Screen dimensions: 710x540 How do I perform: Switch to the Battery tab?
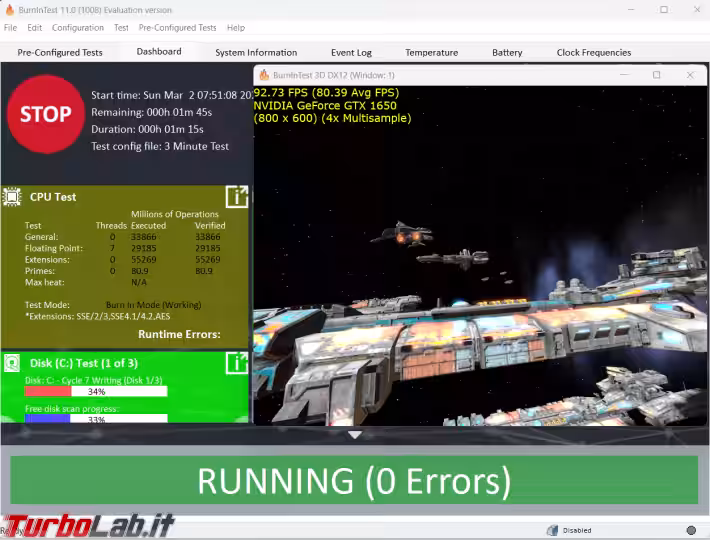[507, 53]
